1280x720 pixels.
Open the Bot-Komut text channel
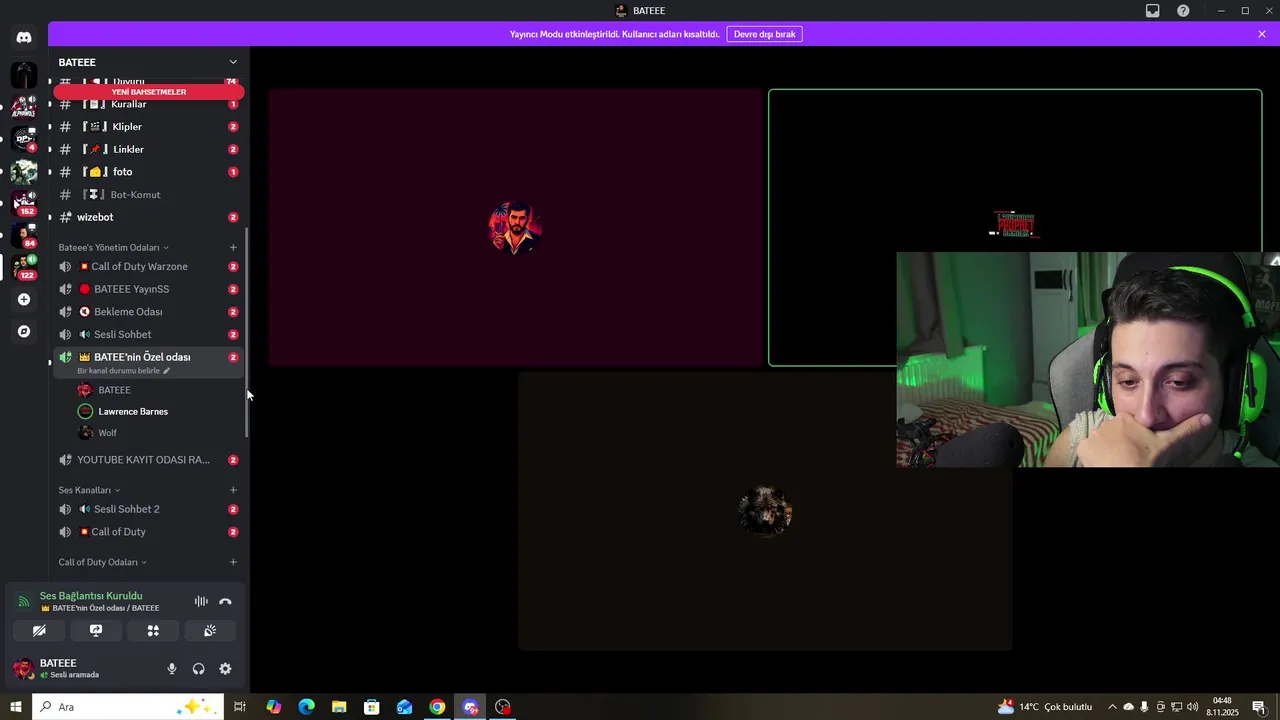tap(148, 194)
